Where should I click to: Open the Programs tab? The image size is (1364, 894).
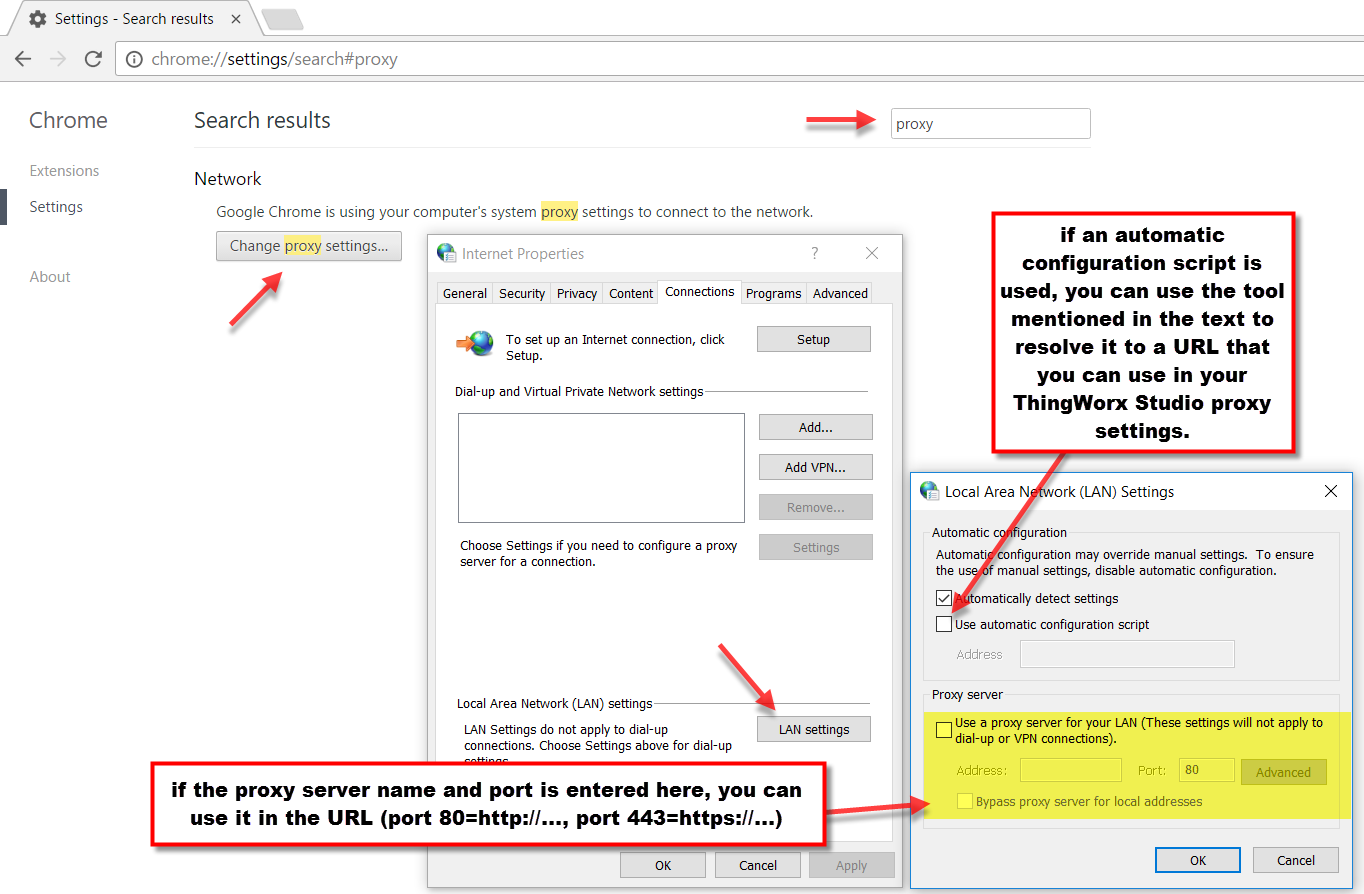coord(774,293)
